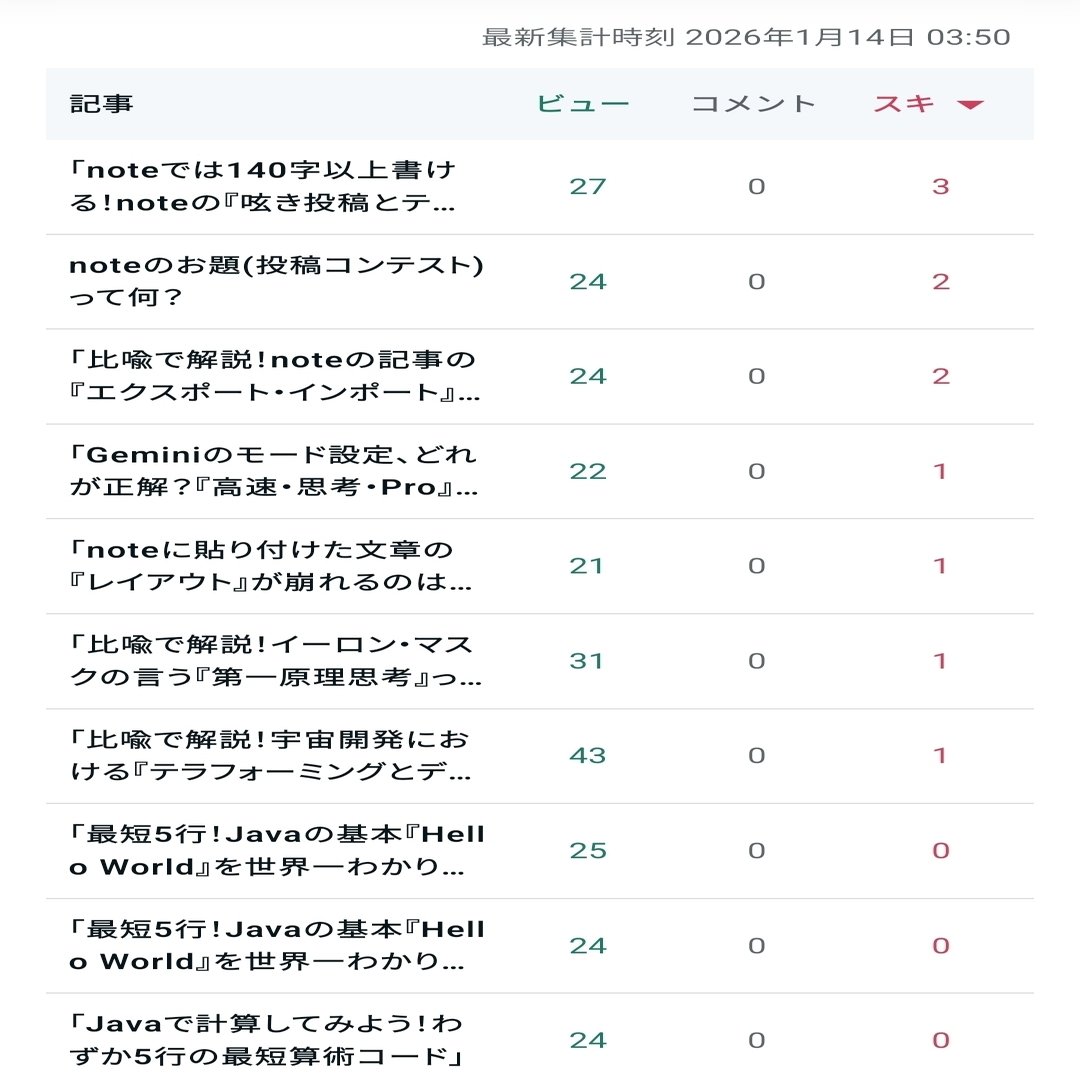Open the Geminiのモード設定 article
Viewport: 1080px width, 1080px height.
point(274,471)
